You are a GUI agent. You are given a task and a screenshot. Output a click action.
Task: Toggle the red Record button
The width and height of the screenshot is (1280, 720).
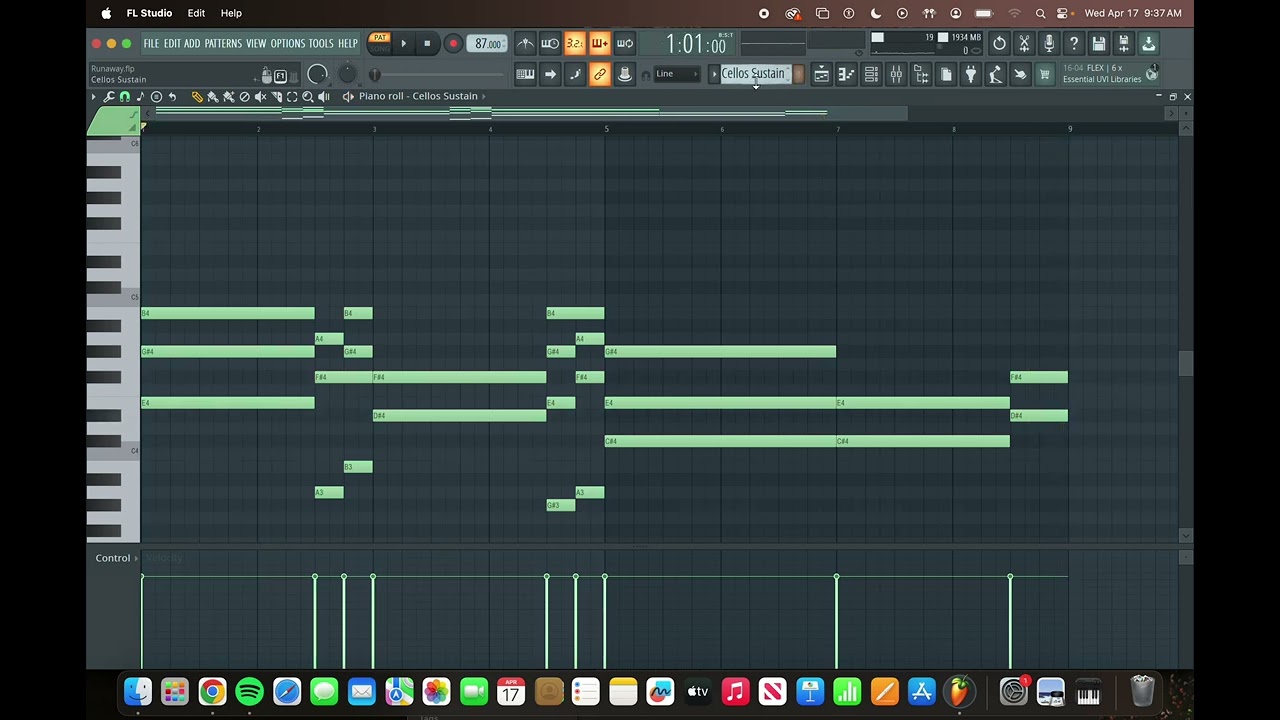453,43
